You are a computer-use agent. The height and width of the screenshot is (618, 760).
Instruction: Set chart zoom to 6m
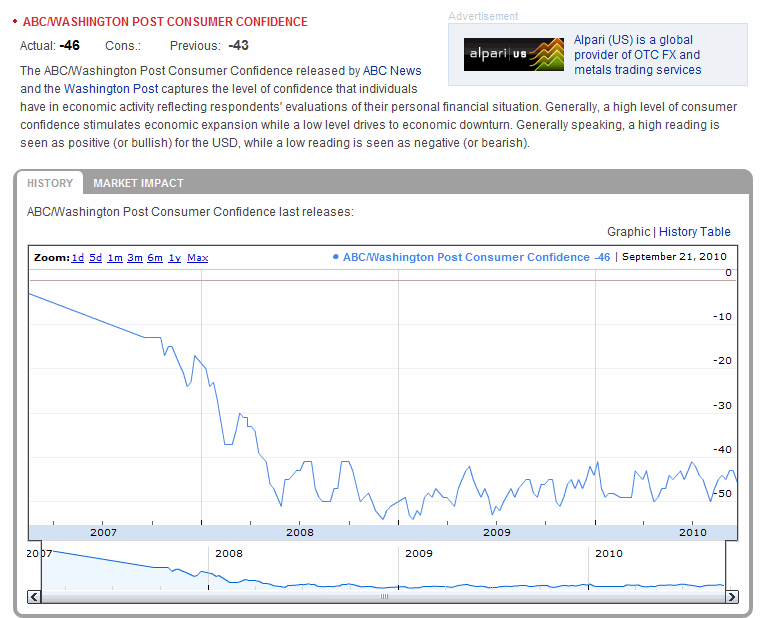coord(155,258)
